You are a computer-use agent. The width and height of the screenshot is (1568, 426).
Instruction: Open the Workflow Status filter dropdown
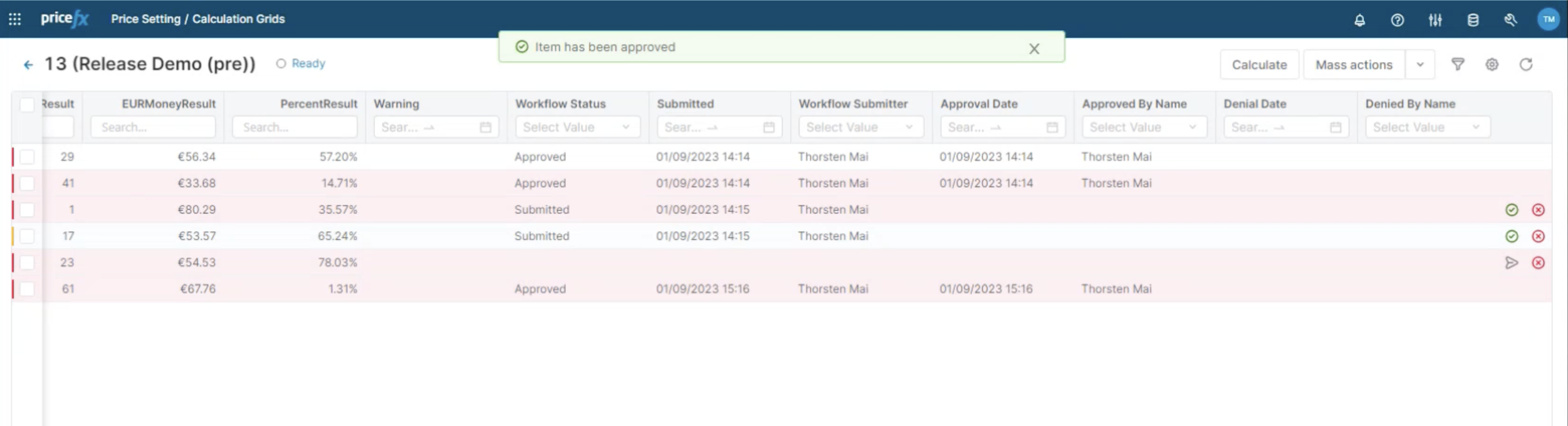coord(577,127)
